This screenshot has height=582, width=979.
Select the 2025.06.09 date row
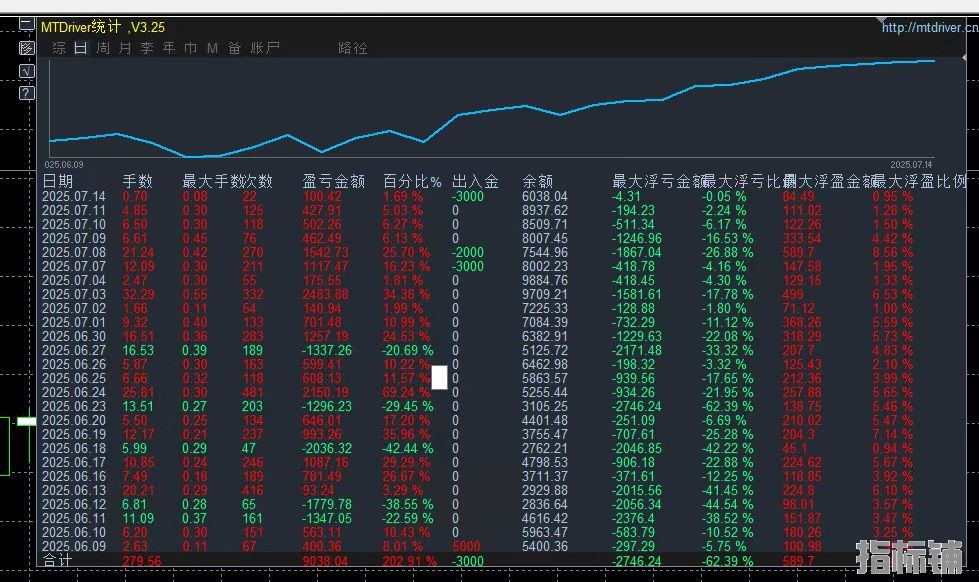[74, 546]
